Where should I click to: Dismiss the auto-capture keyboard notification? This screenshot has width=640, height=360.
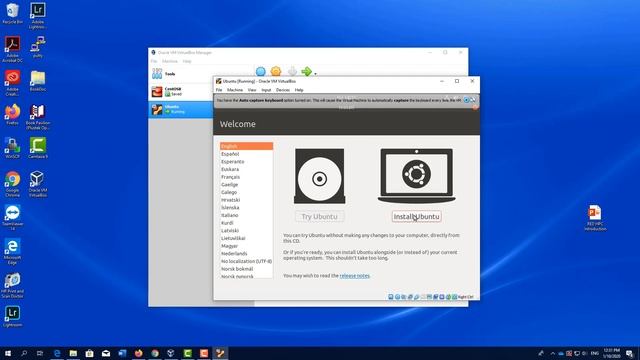pyautogui.click(x=466, y=100)
